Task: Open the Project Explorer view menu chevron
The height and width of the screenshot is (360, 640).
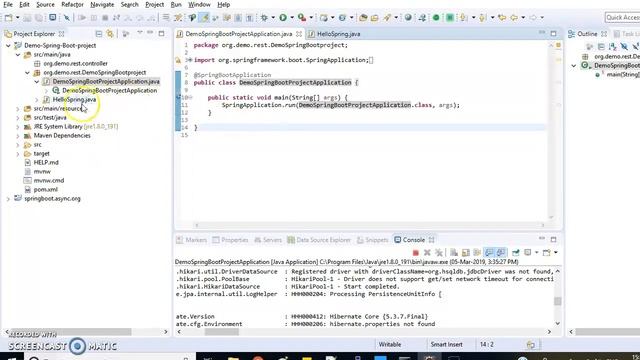Action: coord(140,33)
